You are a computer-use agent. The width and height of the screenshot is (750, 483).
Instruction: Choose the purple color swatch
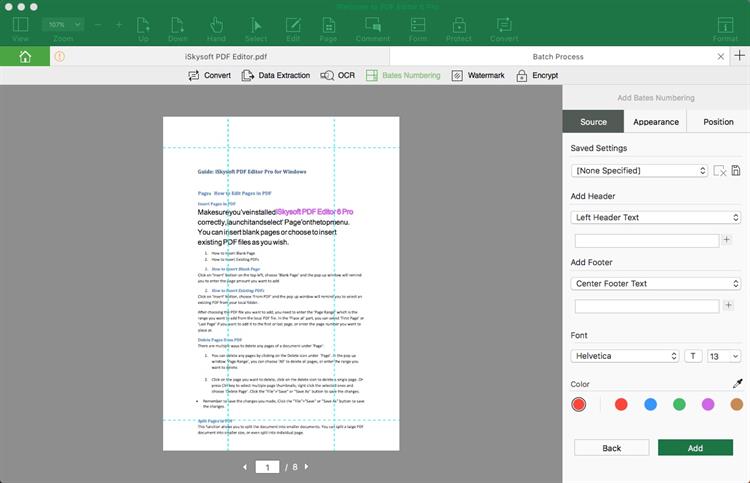coord(708,405)
